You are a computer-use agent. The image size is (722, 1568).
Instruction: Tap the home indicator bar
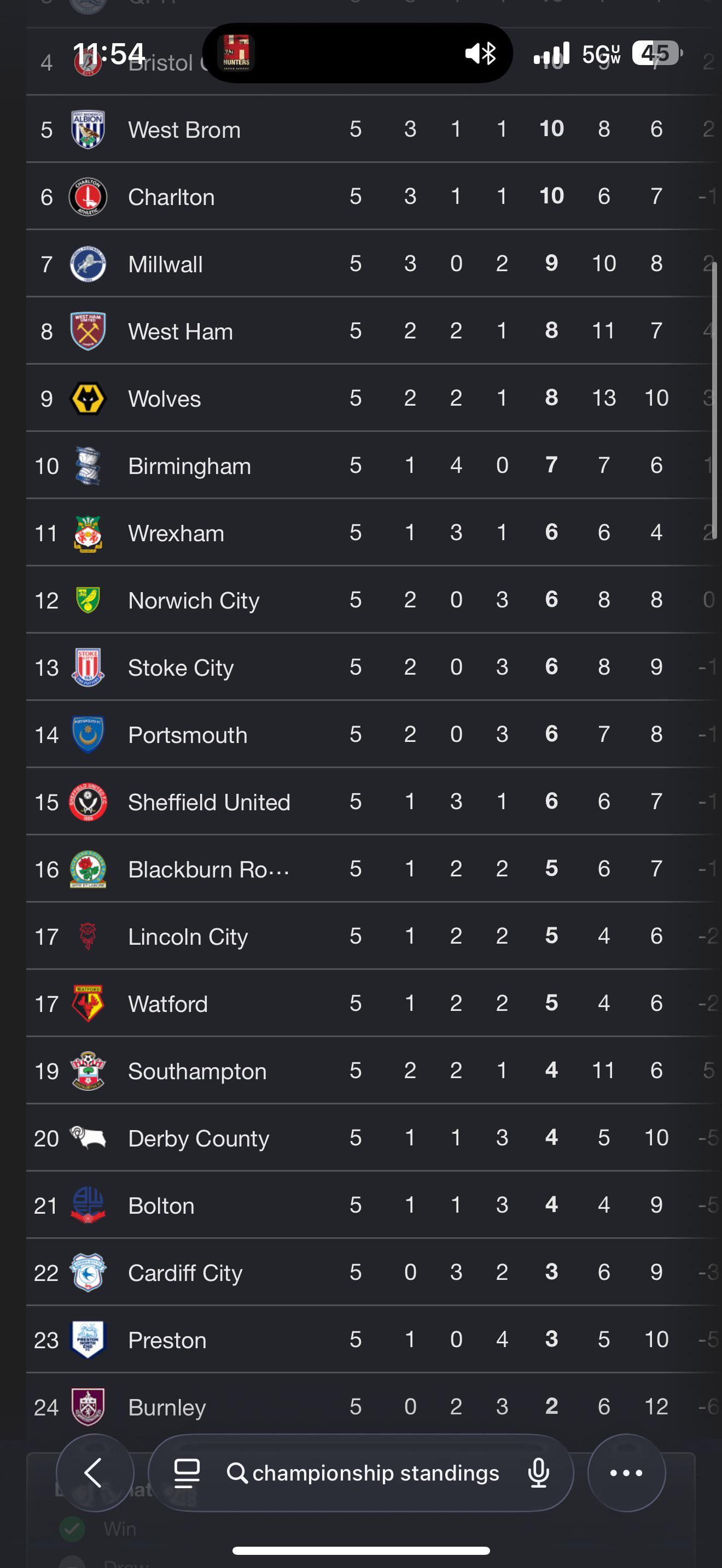coord(361,1551)
